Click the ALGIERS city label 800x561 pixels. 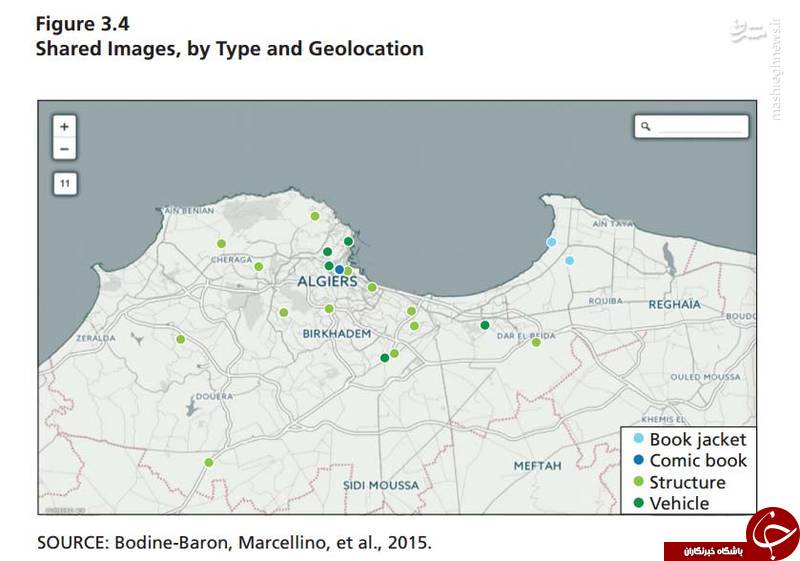[x=327, y=282]
